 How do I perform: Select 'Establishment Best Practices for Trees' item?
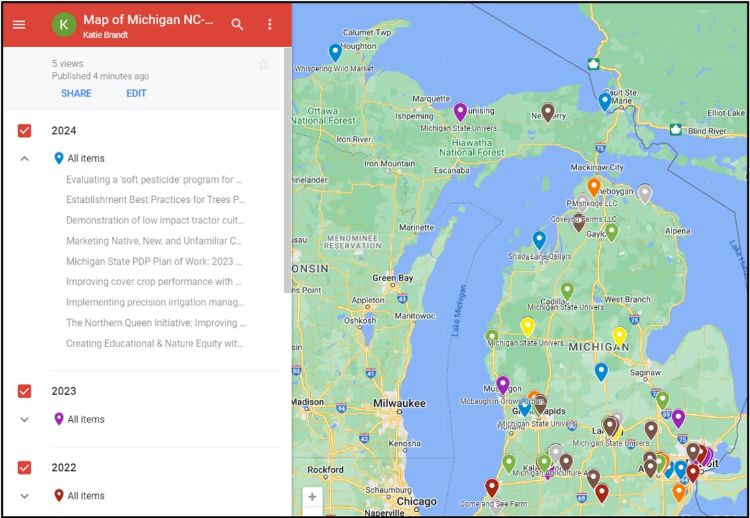[156, 199]
